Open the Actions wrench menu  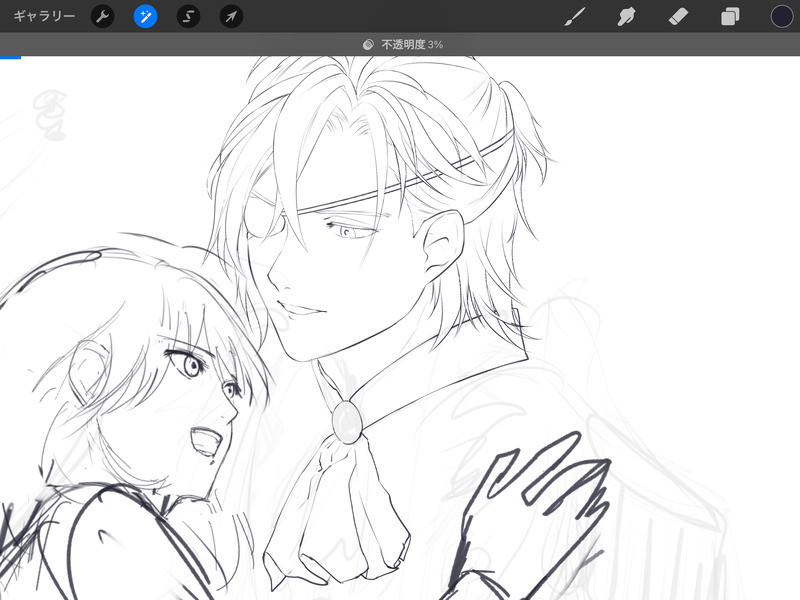click(x=103, y=16)
